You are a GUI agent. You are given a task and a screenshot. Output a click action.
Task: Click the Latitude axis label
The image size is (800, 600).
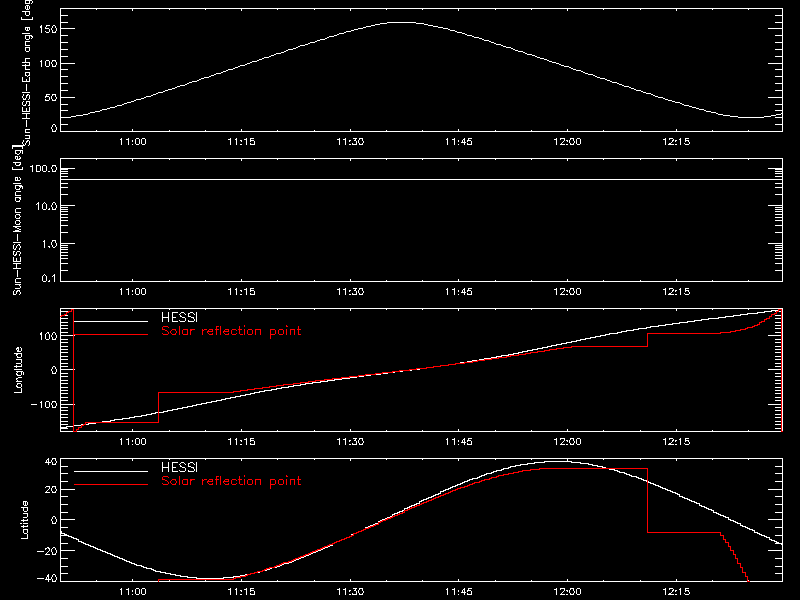[x=24, y=520]
